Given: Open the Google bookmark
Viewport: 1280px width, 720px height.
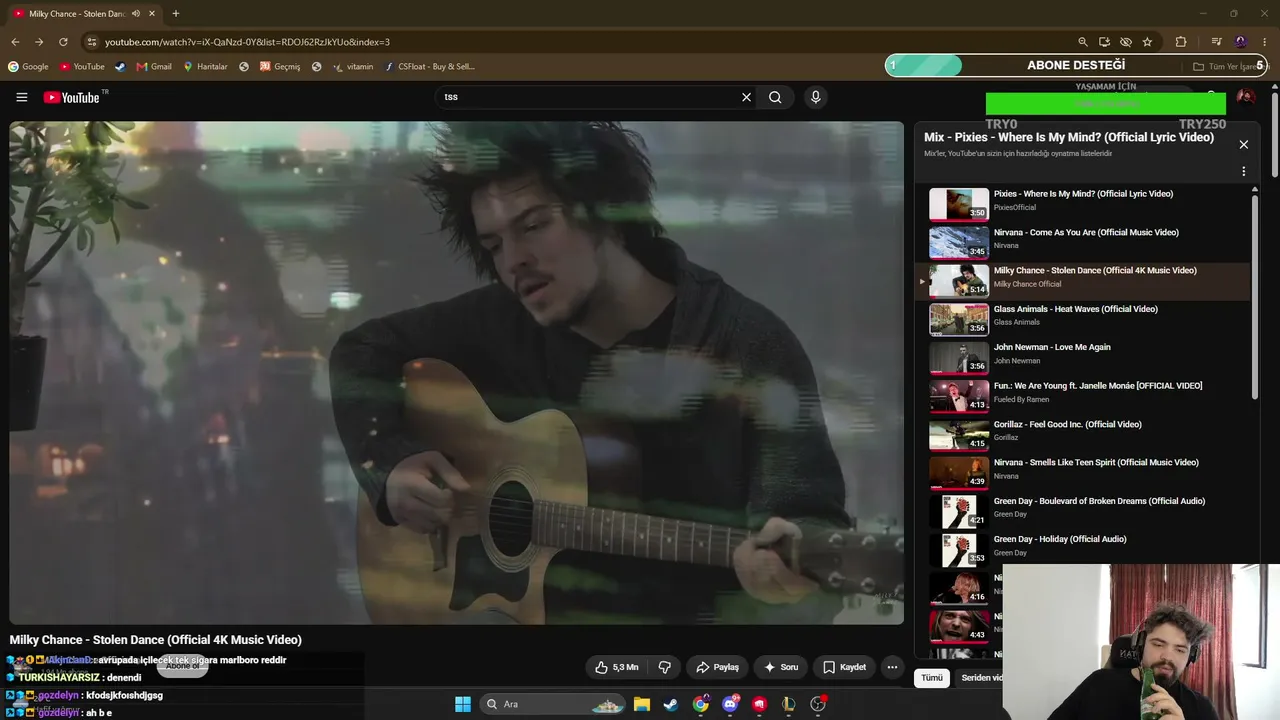Looking at the screenshot, I should [x=28, y=67].
